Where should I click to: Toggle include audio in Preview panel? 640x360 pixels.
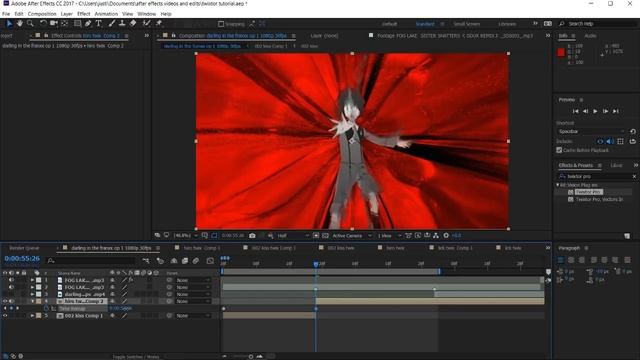pyautogui.click(x=610, y=141)
